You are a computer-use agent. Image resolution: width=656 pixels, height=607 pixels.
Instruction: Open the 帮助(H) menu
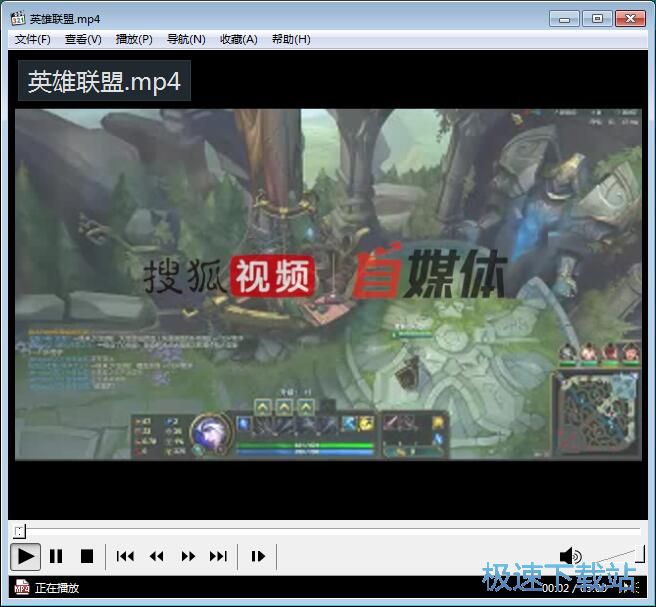pyautogui.click(x=291, y=39)
